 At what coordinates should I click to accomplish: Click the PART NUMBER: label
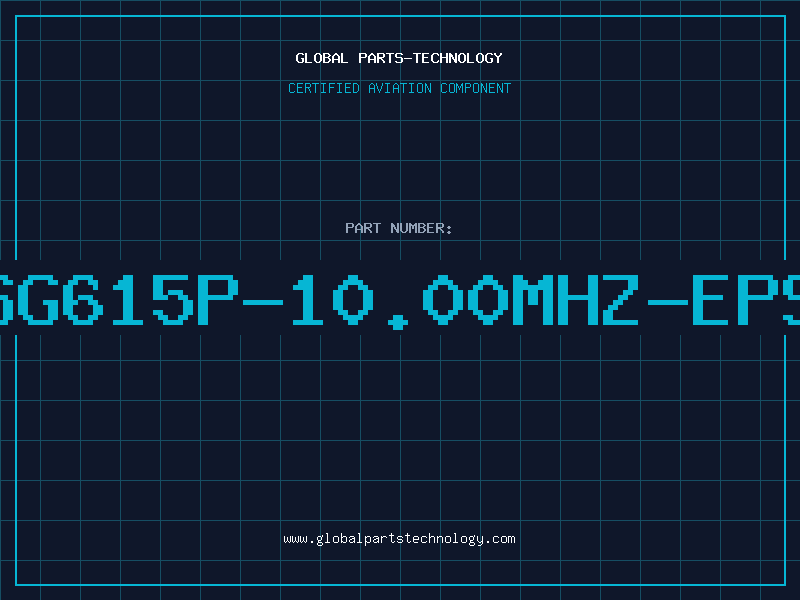pos(399,228)
